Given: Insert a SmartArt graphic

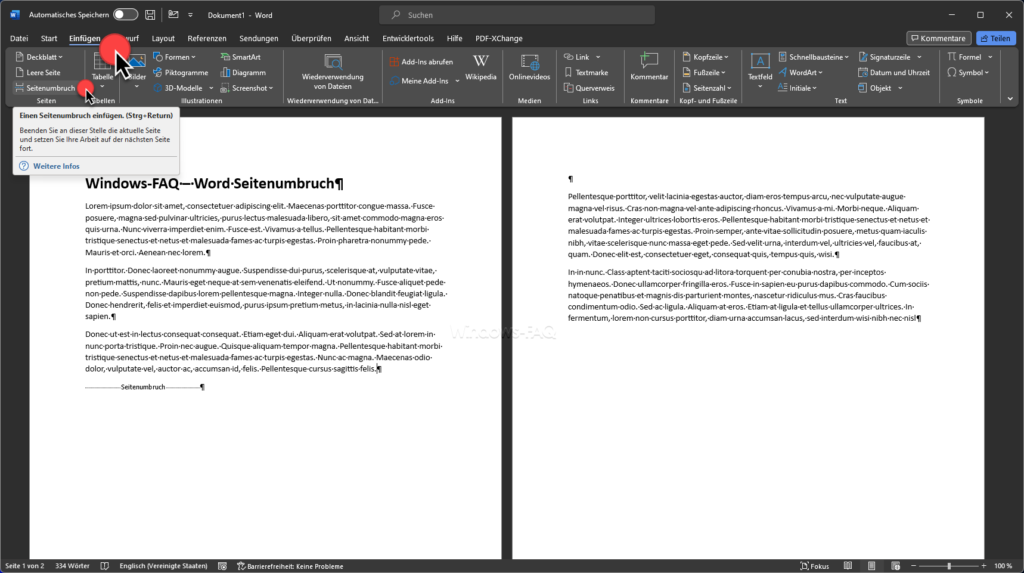Looking at the screenshot, I should coord(240,57).
